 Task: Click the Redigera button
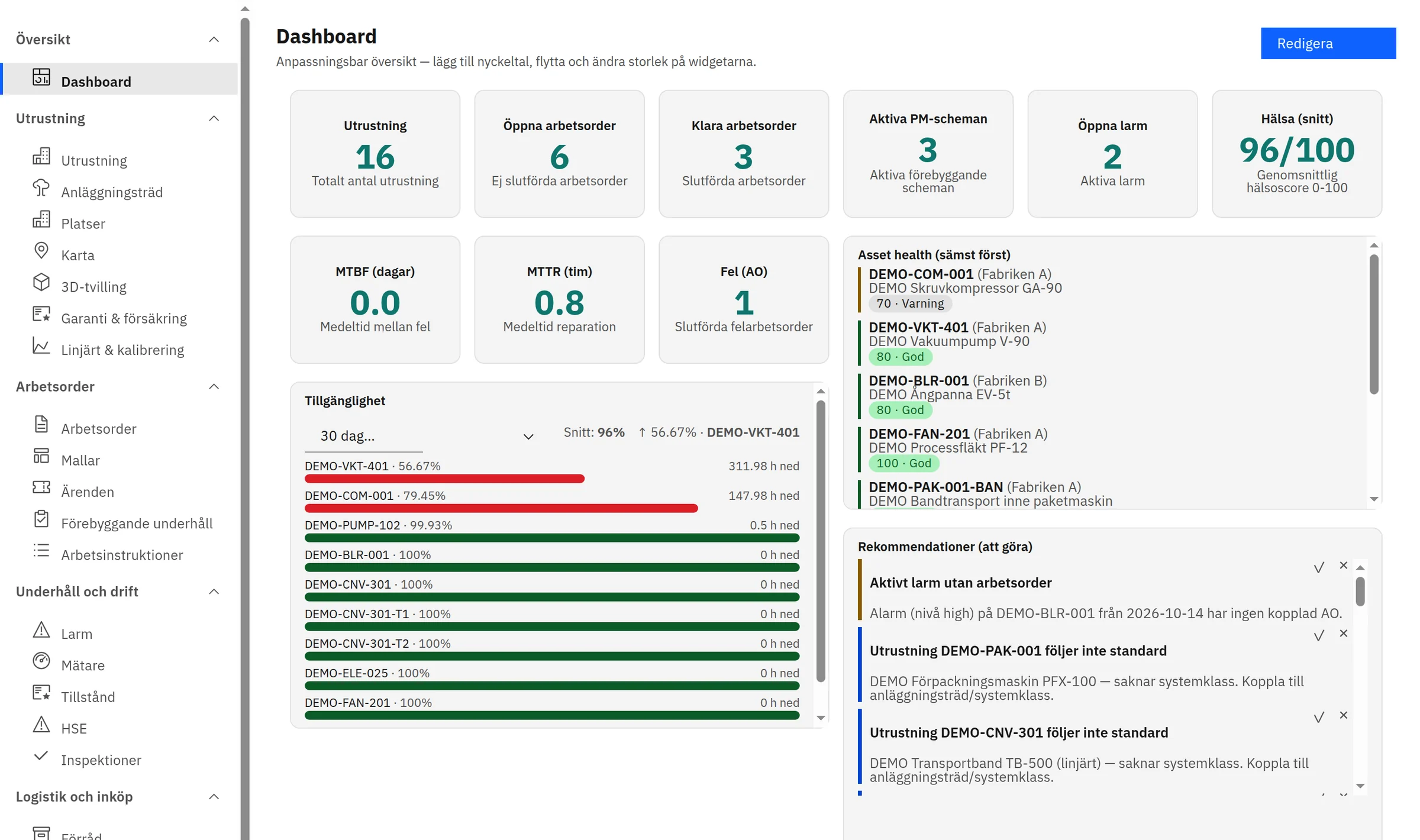point(1328,43)
